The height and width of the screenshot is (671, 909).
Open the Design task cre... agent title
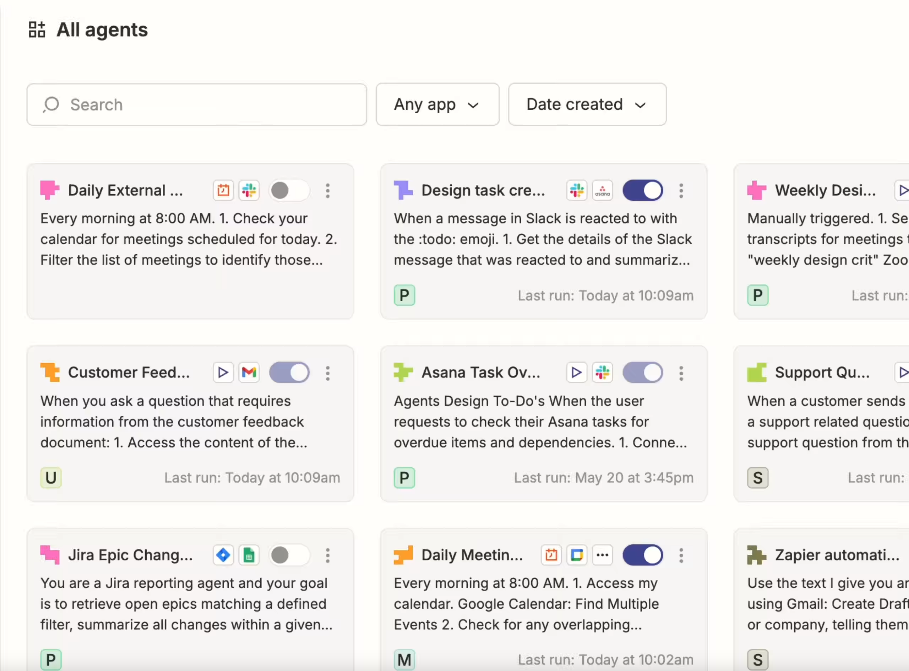(x=483, y=190)
